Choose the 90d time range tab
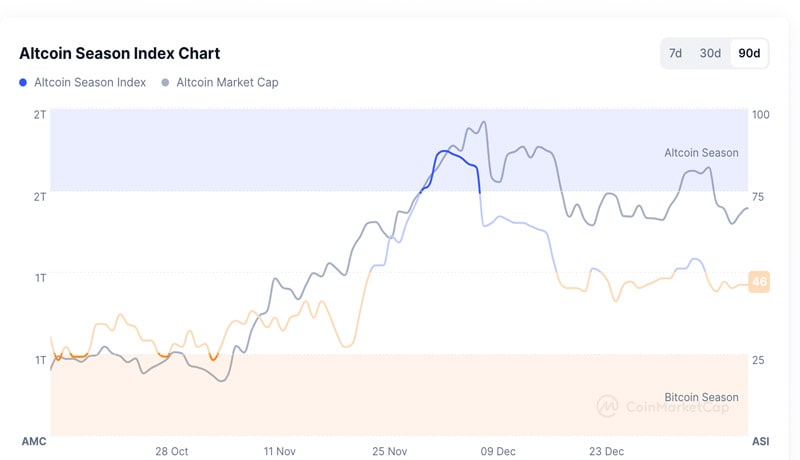This screenshot has width=800, height=460. click(x=749, y=53)
